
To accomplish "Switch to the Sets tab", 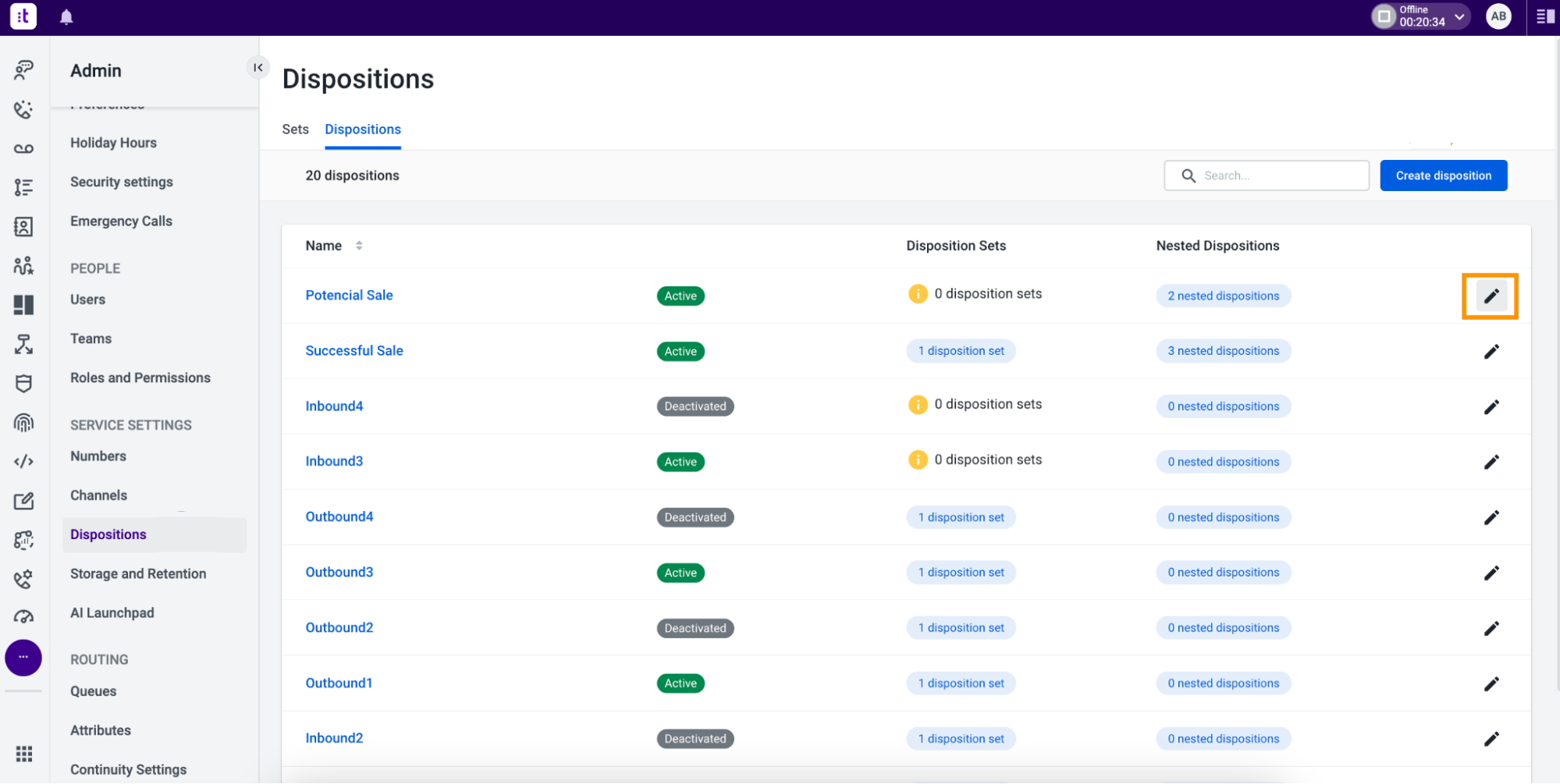I will point(295,129).
